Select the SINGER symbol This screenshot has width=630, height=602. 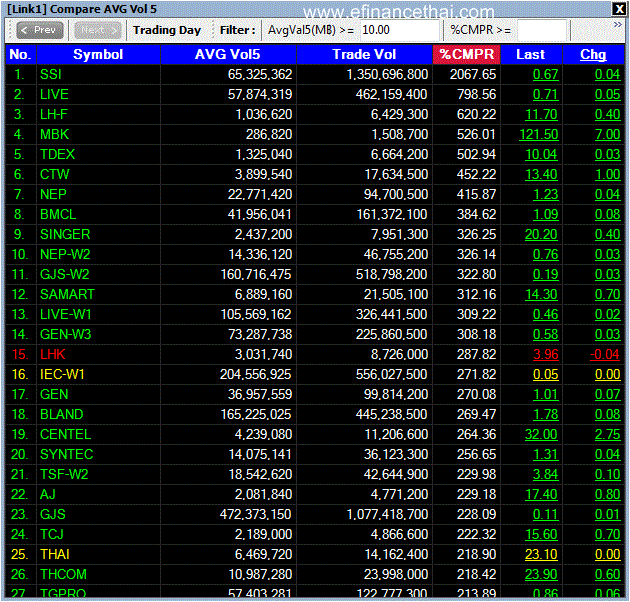point(65,234)
